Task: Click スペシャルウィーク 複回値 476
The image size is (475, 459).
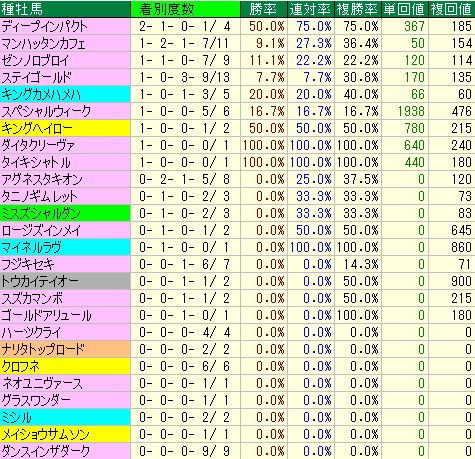Action: pyautogui.click(x=461, y=111)
